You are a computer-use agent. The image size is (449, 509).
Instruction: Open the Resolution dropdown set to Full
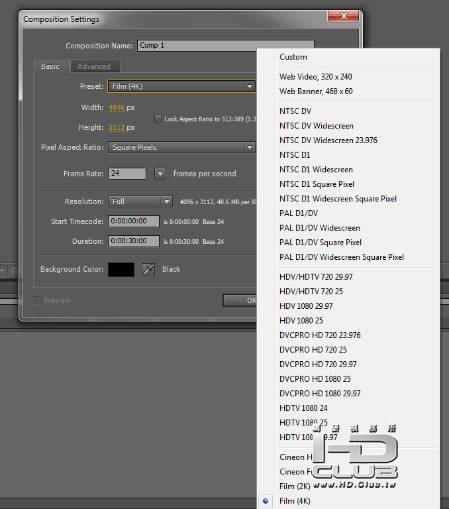[x=140, y=202]
